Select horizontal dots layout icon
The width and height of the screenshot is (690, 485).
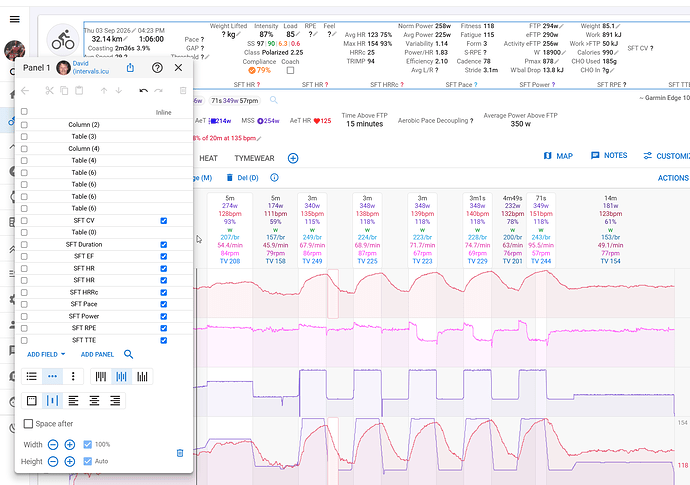tap(52, 376)
